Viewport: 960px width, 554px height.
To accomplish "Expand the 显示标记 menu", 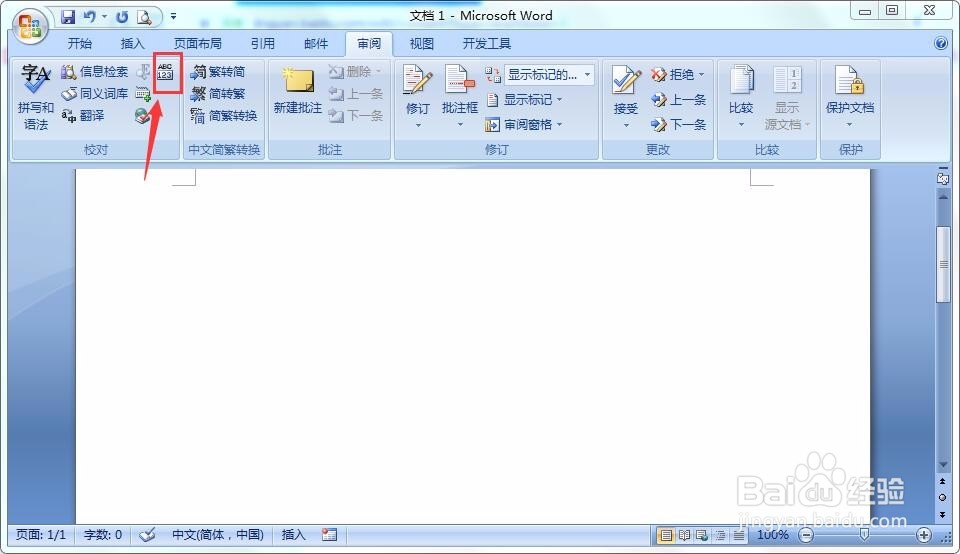I will (x=525, y=100).
